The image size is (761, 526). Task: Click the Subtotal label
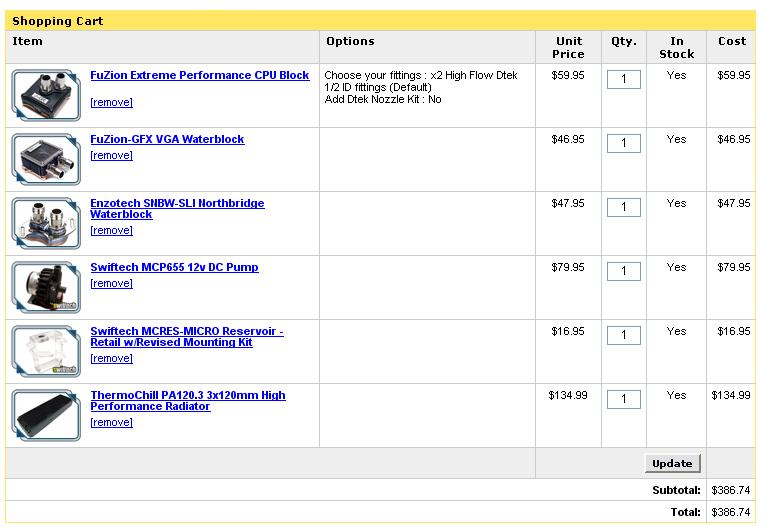pyautogui.click(x=676, y=490)
